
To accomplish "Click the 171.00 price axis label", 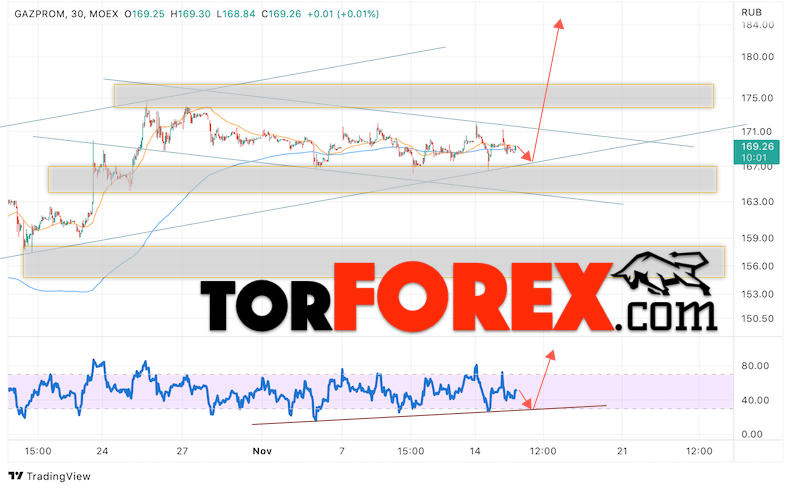I will tap(756, 132).
